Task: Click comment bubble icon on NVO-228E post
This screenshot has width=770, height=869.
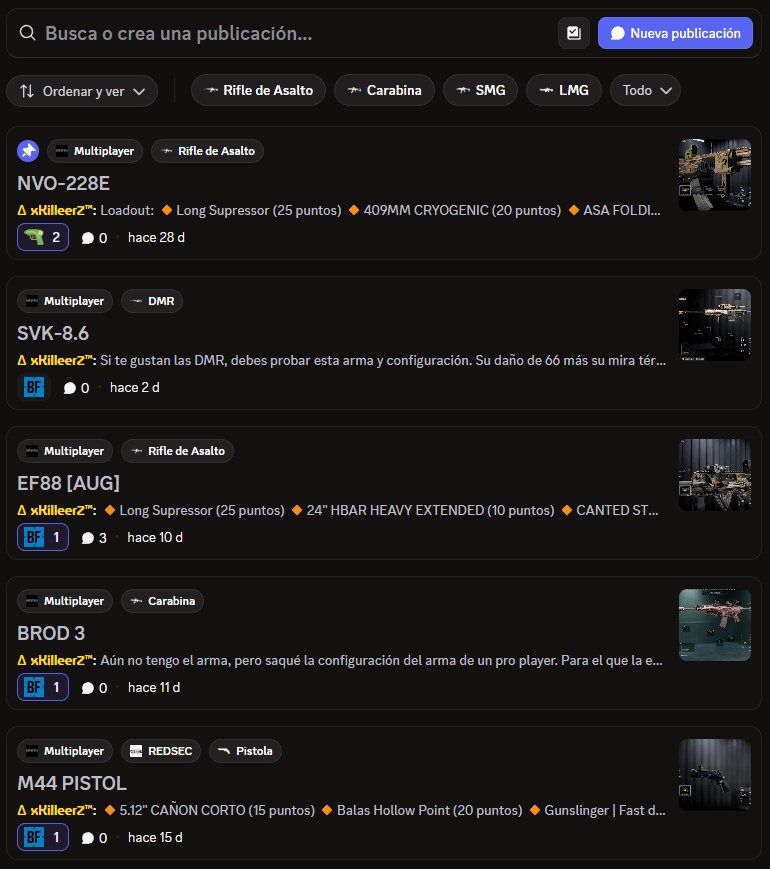Action: coord(88,238)
